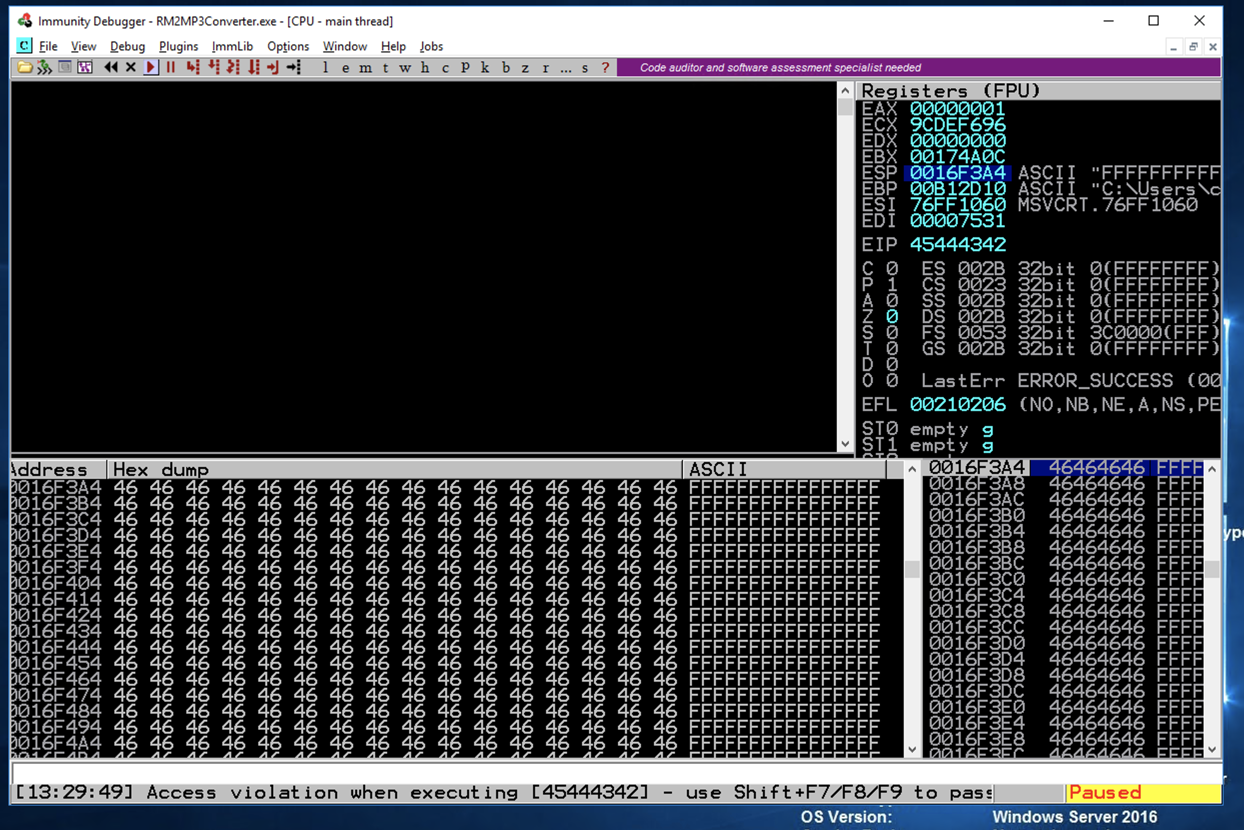Click the Hex dump column header
Viewport: 1244px width, 830px height.
click(394, 469)
